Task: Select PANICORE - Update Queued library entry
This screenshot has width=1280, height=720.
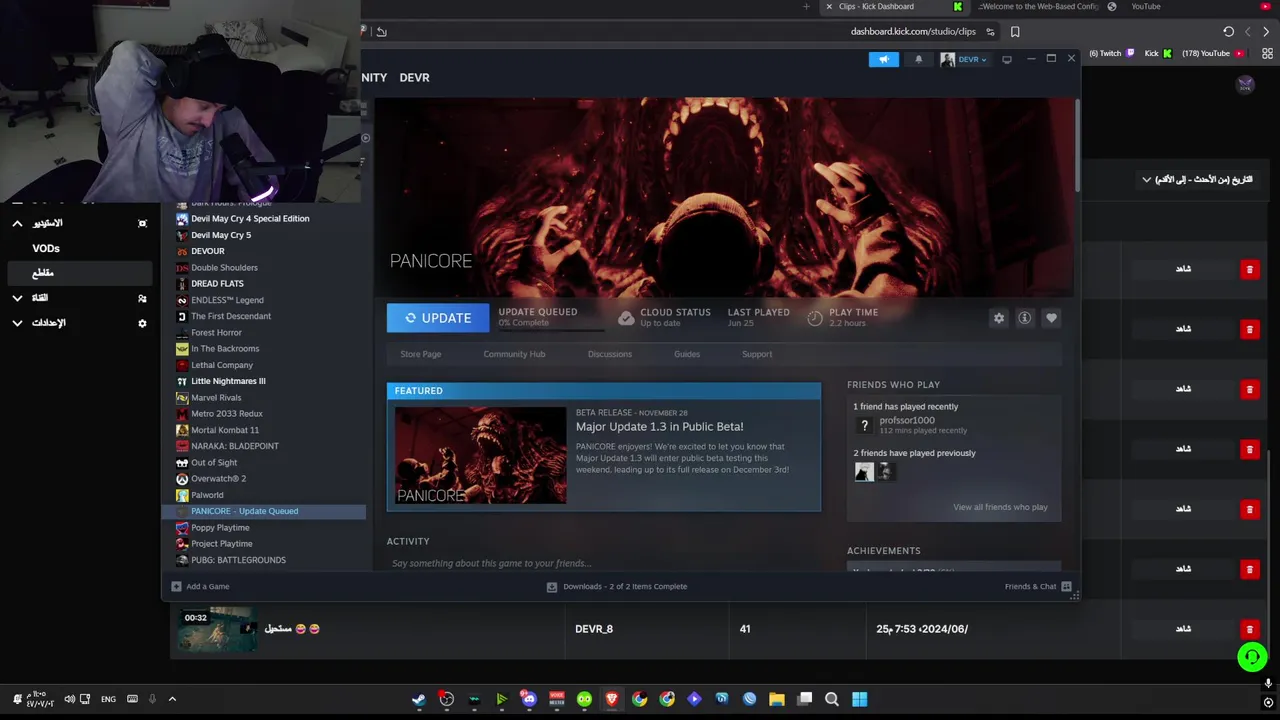Action: tap(264, 511)
